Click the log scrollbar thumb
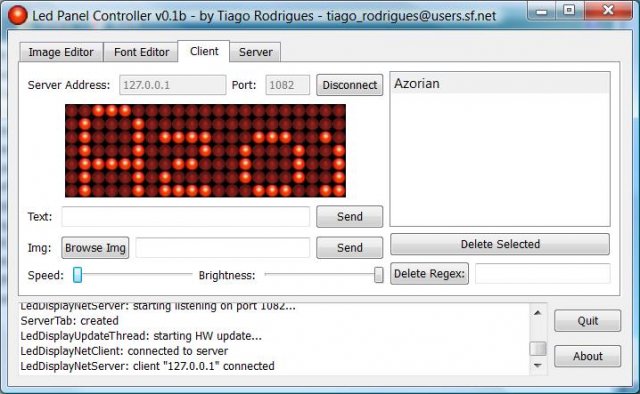This screenshot has height=394, width=640. (x=538, y=348)
